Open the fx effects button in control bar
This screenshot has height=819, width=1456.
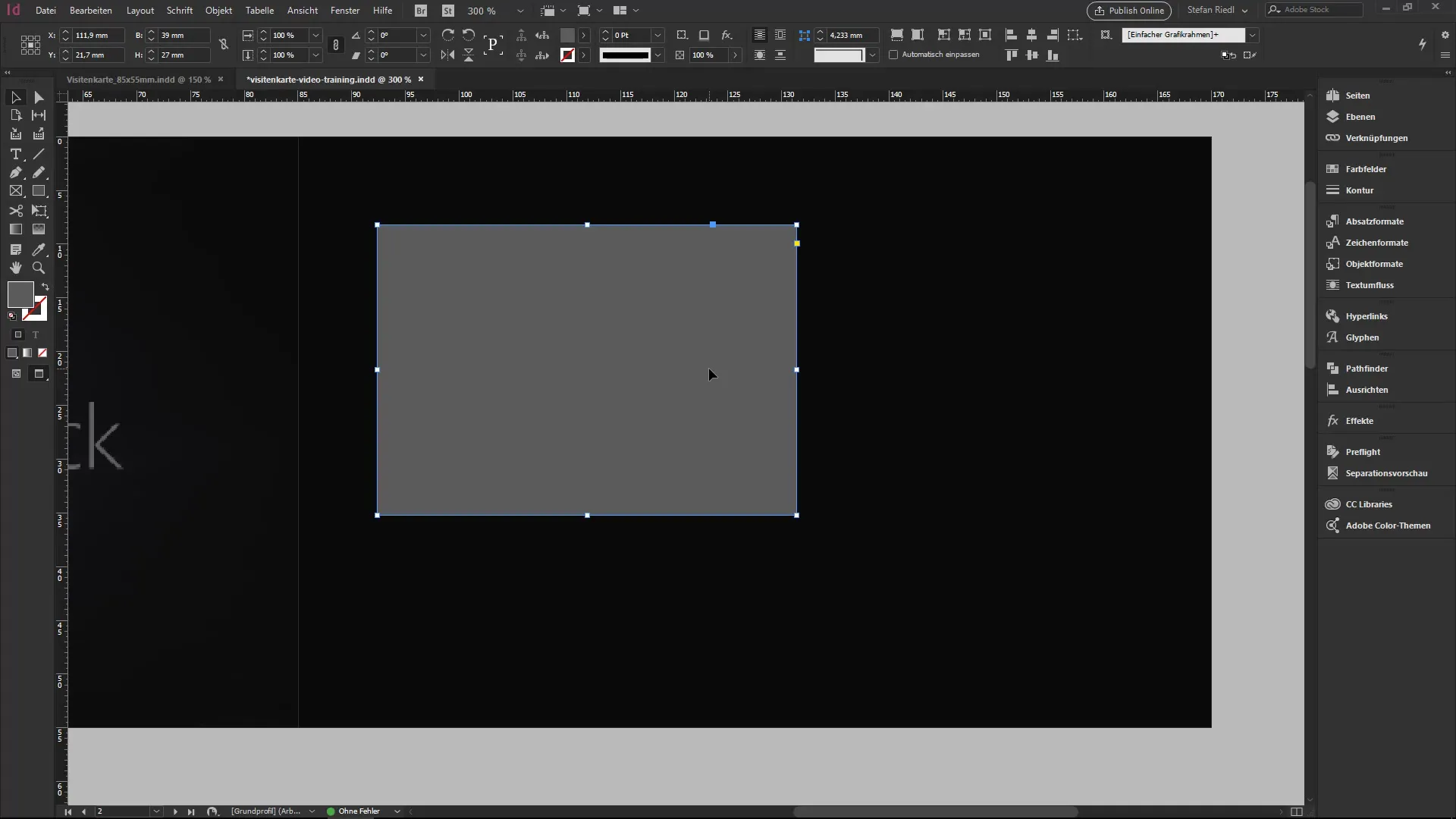pos(726,35)
